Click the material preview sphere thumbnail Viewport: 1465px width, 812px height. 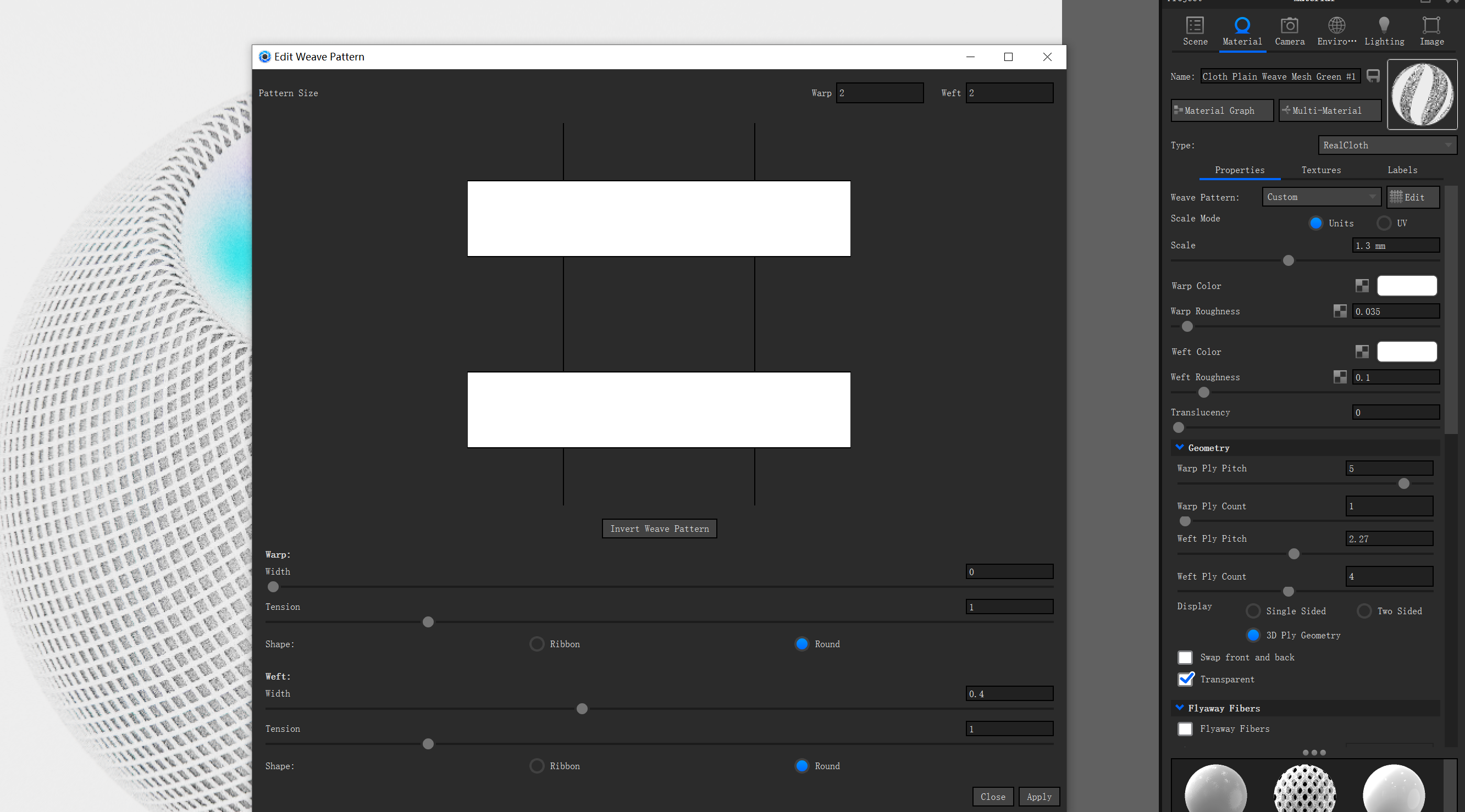tap(1422, 94)
